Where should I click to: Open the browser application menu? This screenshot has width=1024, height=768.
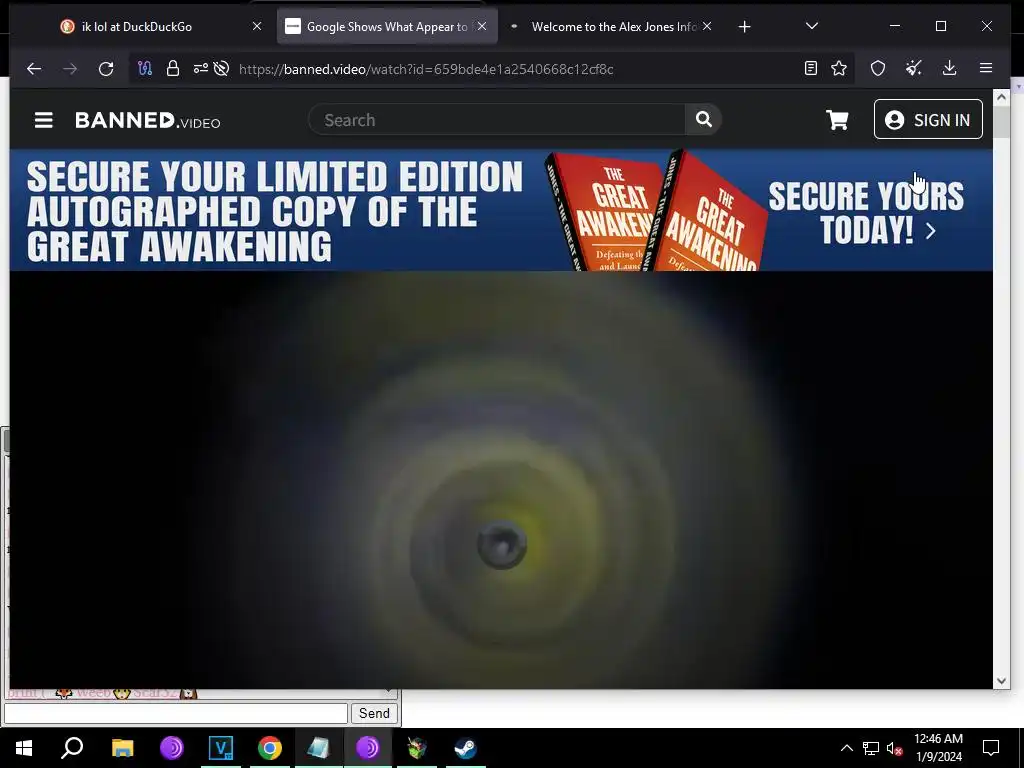[x=986, y=68]
